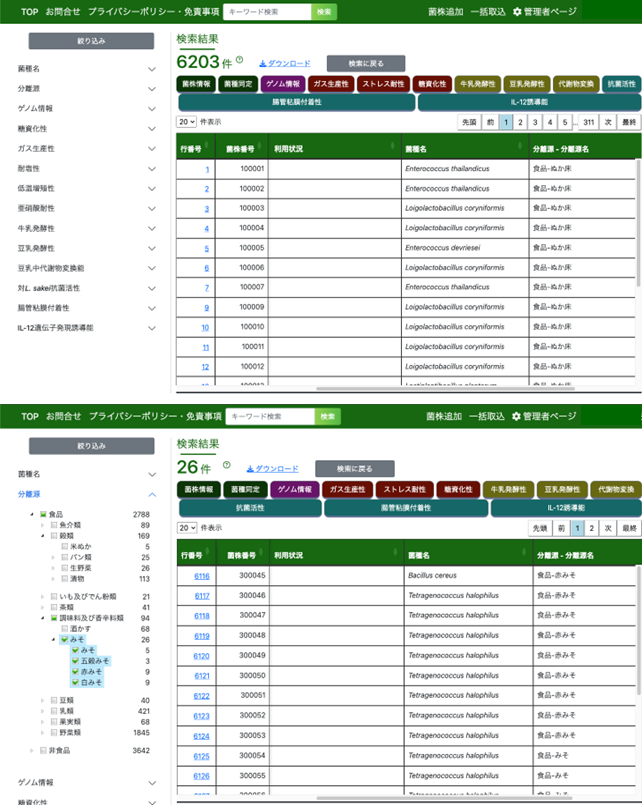Select the 抗菌活性 tab in the 26件 view
The width and height of the screenshot is (642, 805).
point(250,508)
